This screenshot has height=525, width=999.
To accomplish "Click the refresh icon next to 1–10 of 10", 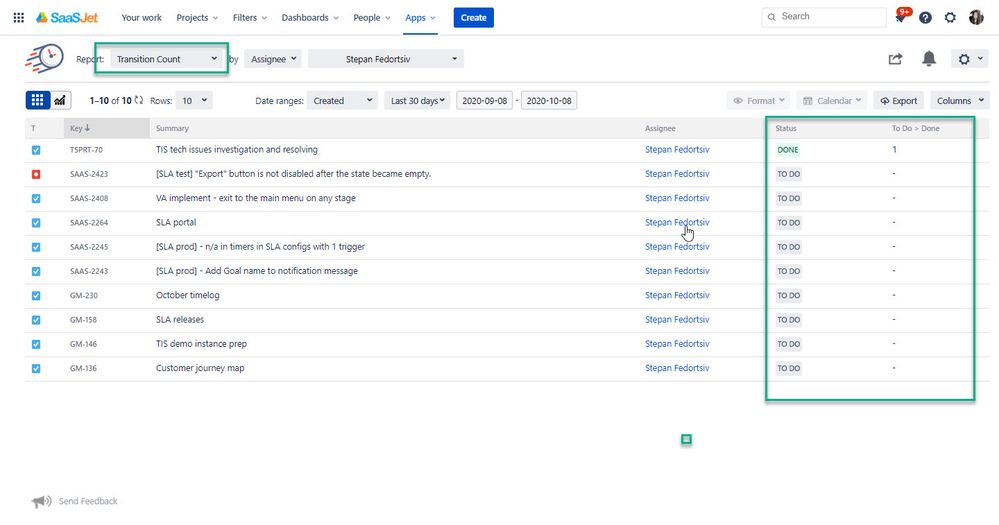I will tap(138, 100).
